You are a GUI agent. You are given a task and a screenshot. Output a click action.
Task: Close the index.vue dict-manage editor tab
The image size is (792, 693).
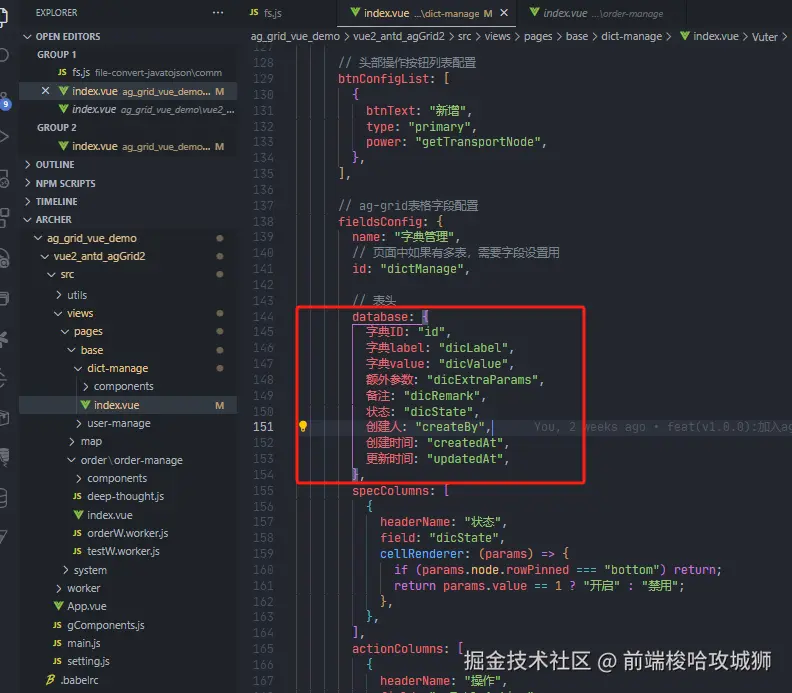pyautogui.click(x=504, y=13)
